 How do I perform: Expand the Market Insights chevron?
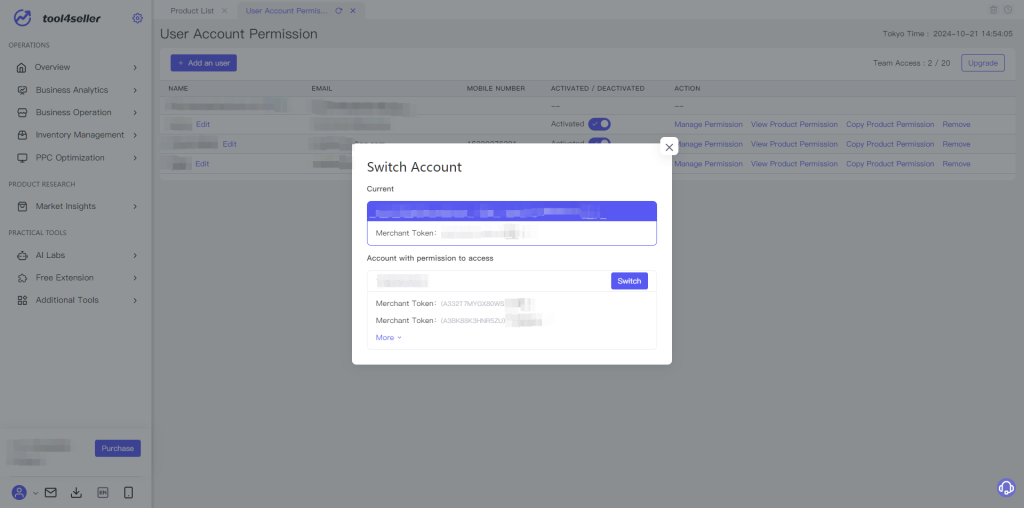[135, 206]
